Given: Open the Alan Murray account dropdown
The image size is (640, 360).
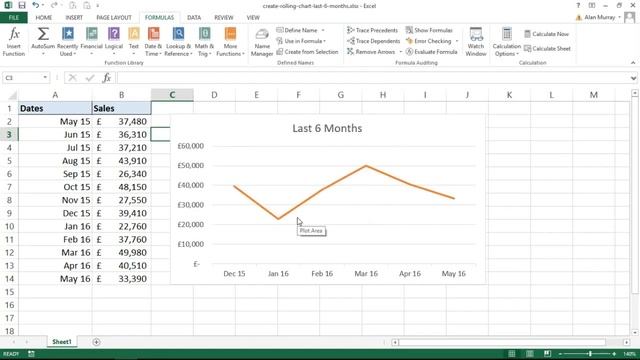Looking at the screenshot, I should pos(620,17).
